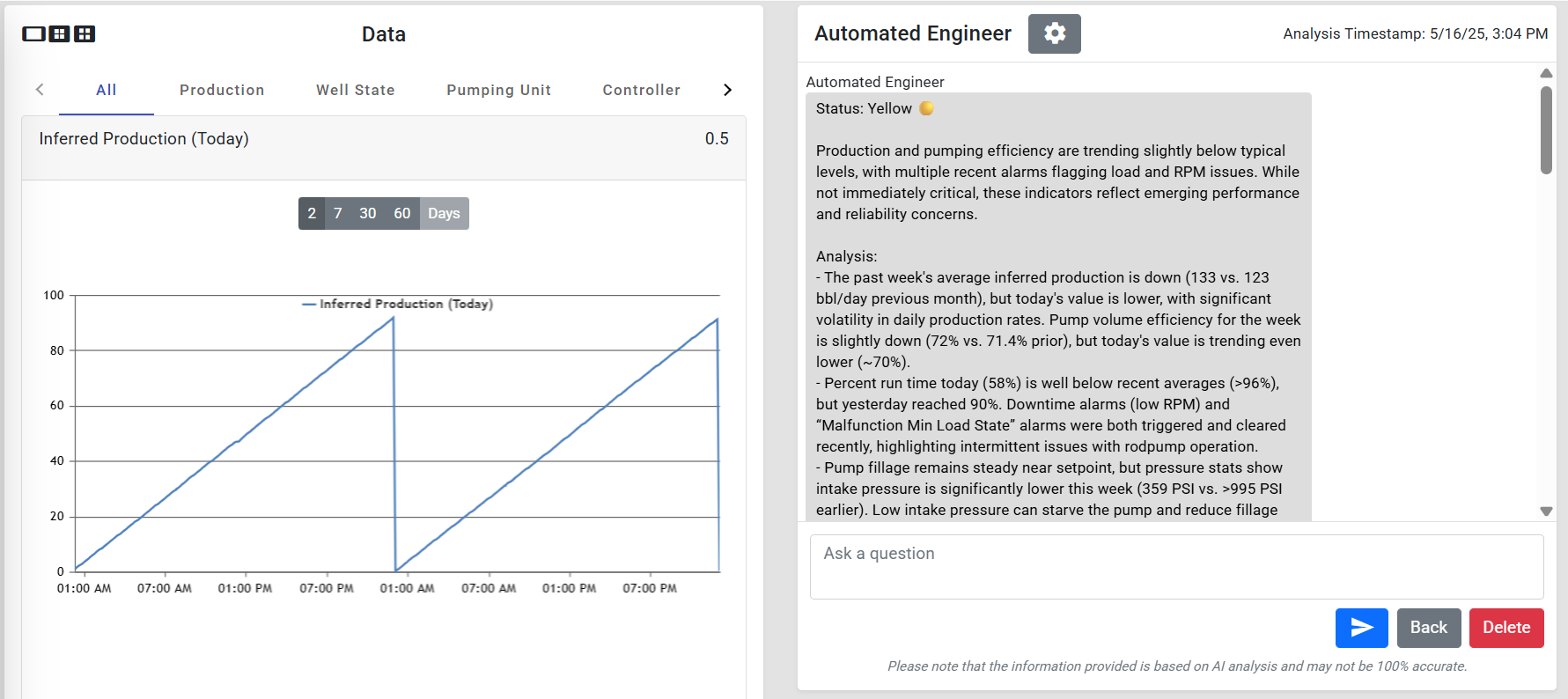Open the Controller tab
Screen dimensions: 1568x699
click(641, 90)
